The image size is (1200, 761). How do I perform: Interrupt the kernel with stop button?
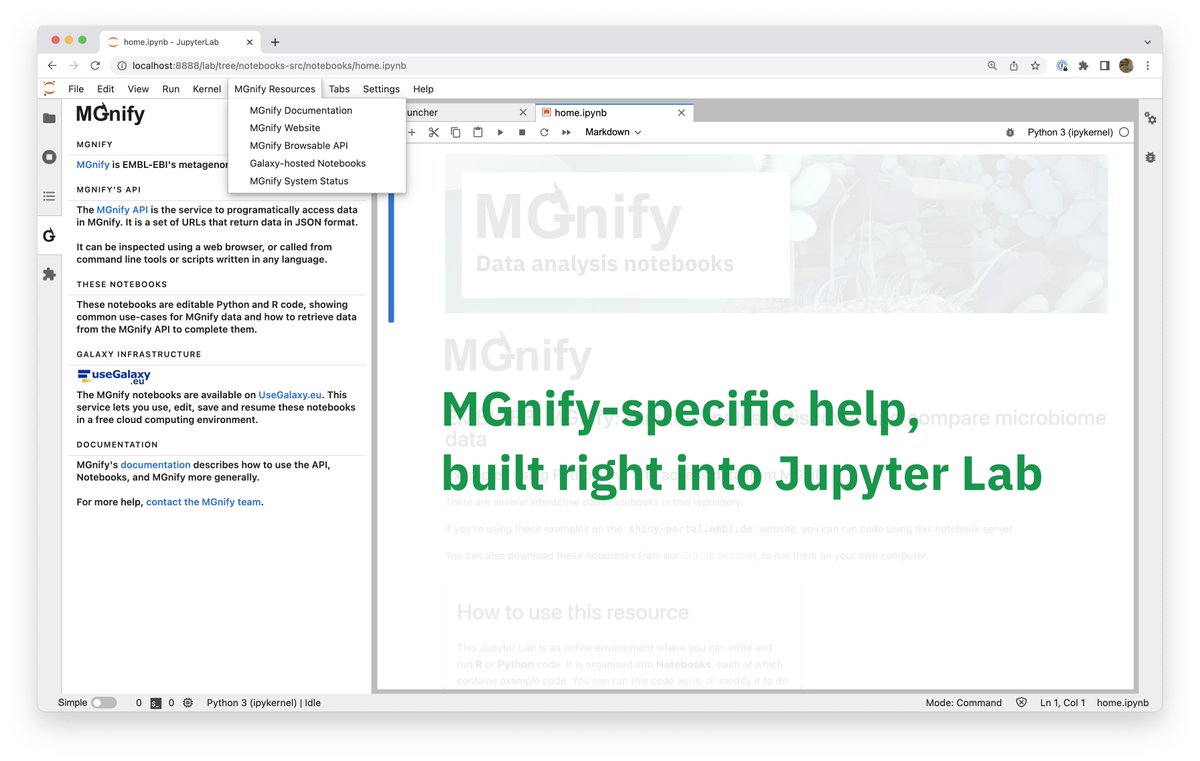click(x=522, y=132)
